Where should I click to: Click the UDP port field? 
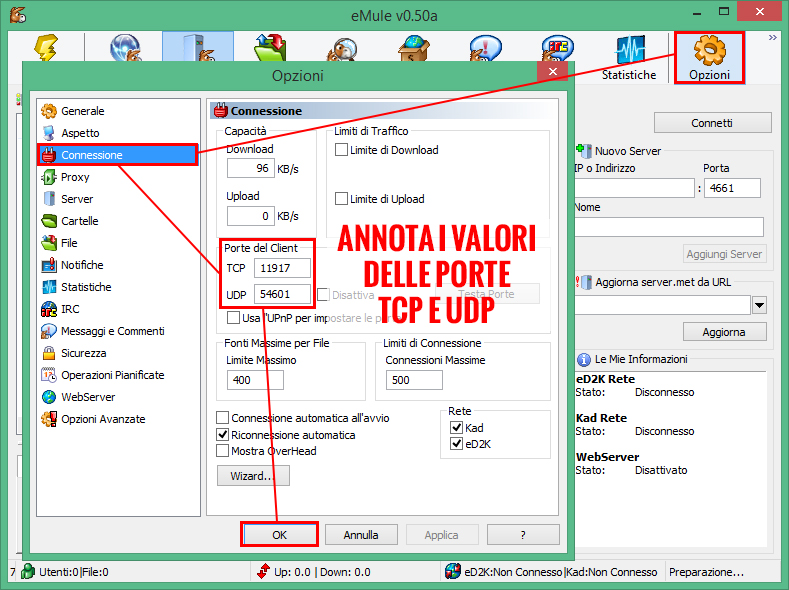click(282, 294)
